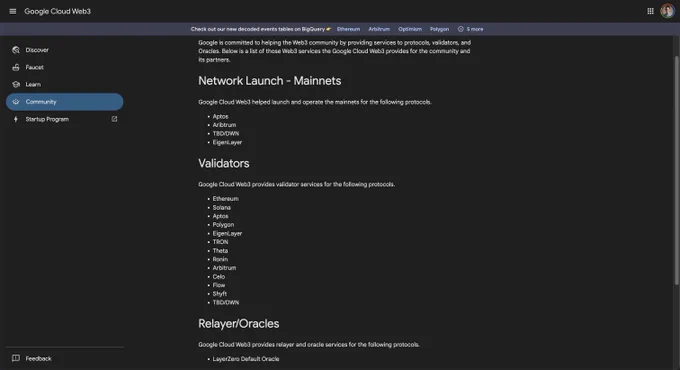
Task: Click EigenLayer in the Mainnets list
Action: point(227,142)
